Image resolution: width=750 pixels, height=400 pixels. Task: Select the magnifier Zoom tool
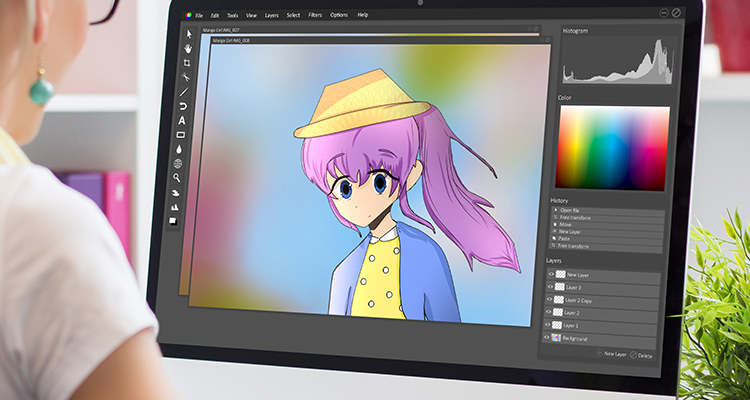coord(176,178)
